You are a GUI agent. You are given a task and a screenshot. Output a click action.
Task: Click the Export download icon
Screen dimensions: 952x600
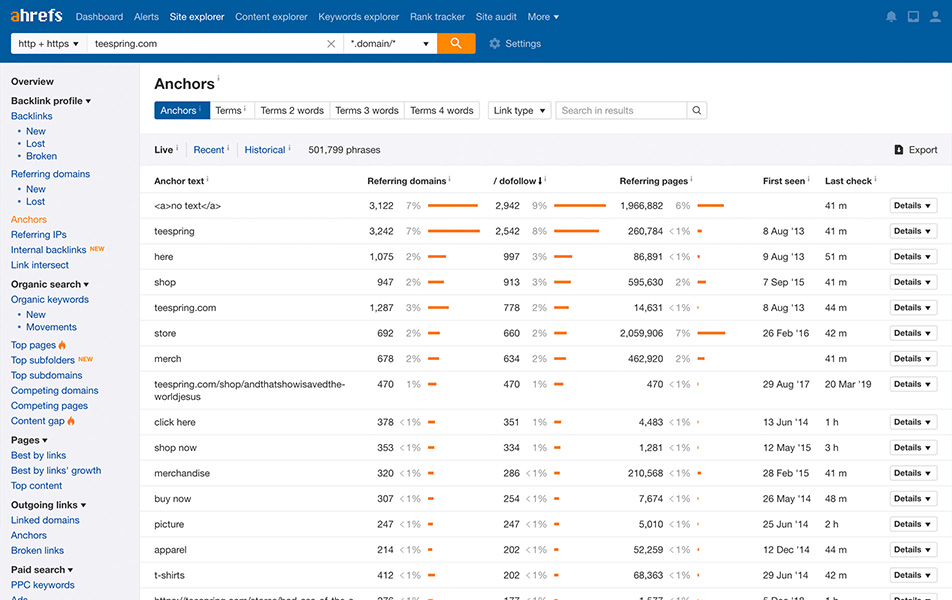tap(898, 150)
